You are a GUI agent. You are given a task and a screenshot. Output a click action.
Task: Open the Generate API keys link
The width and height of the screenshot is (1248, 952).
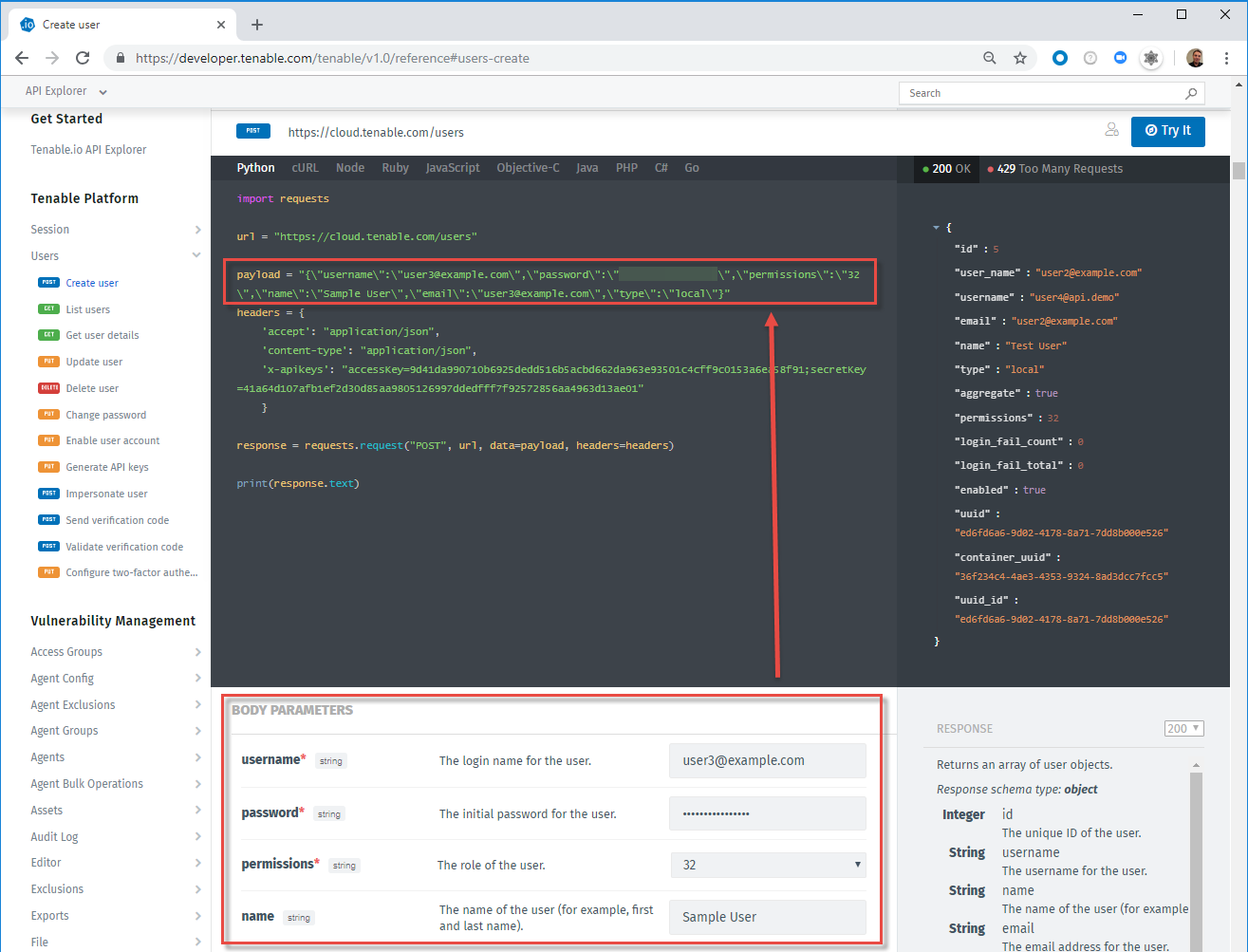point(107,467)
